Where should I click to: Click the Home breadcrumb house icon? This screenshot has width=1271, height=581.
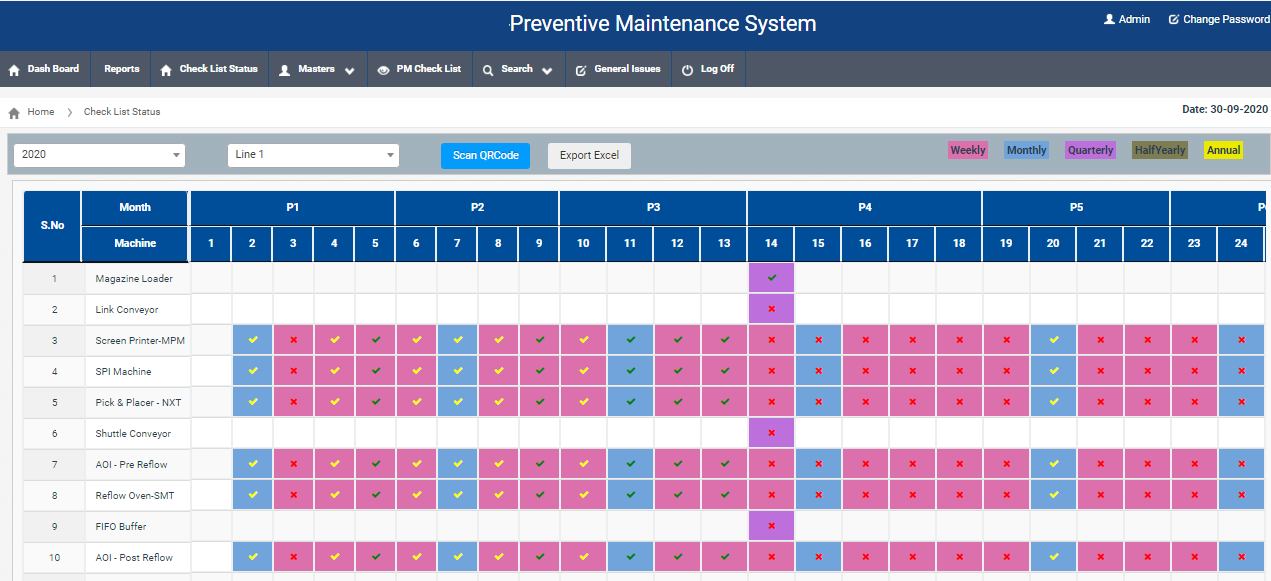coord(14,112)
